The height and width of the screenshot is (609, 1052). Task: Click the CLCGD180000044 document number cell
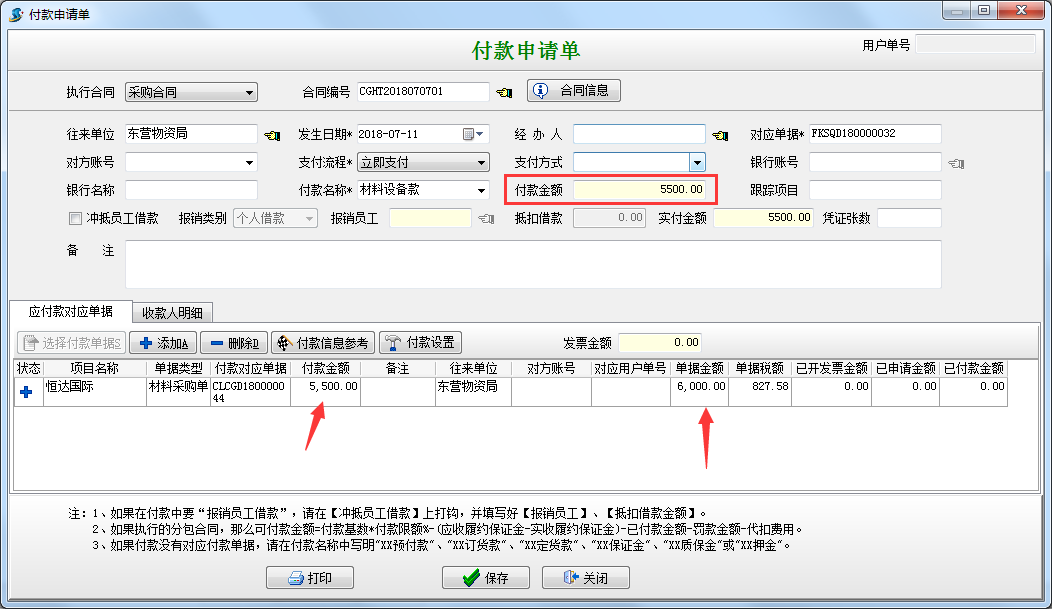(251, 392)
